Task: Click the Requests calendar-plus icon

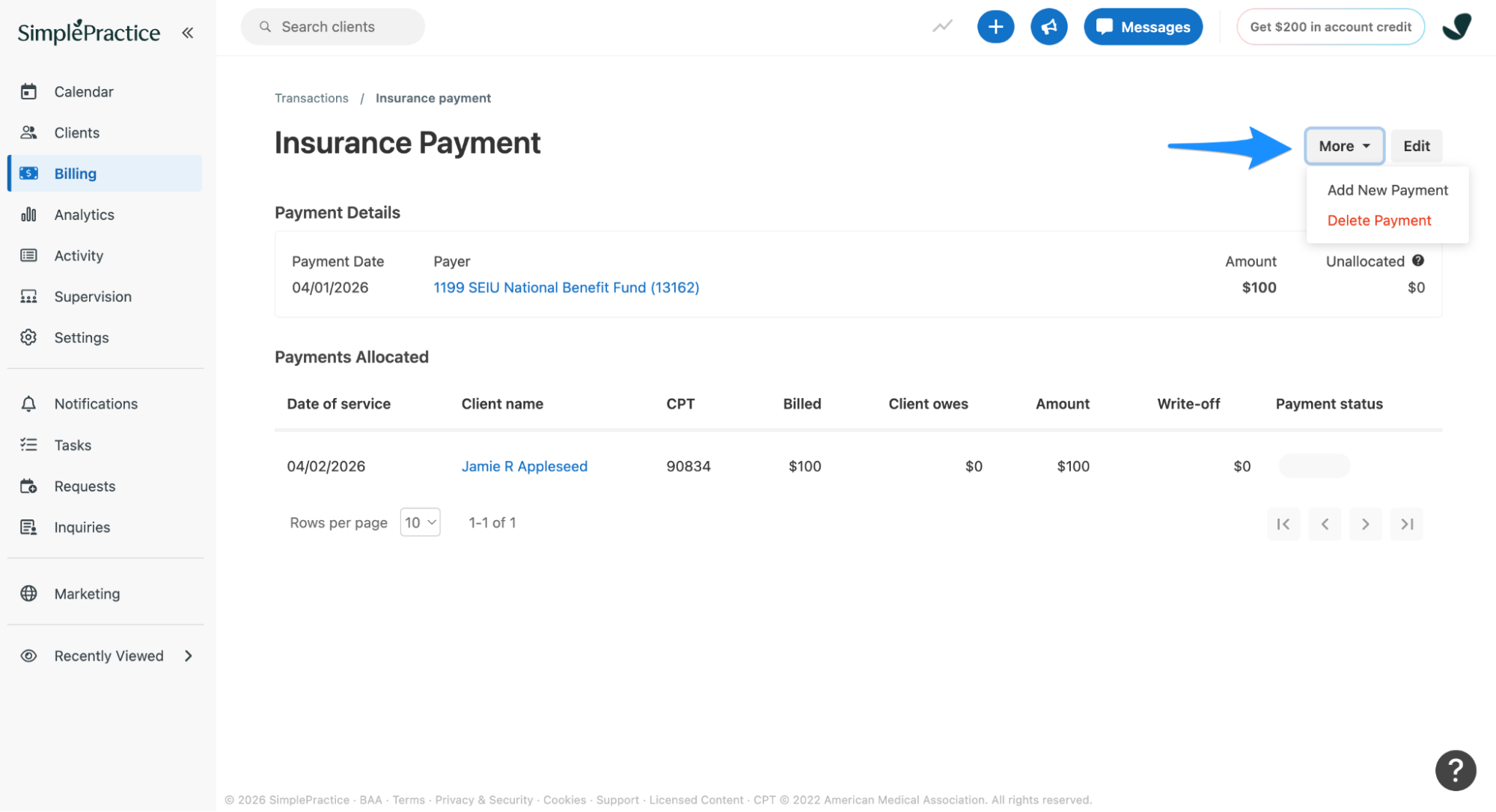Action: 28,486
